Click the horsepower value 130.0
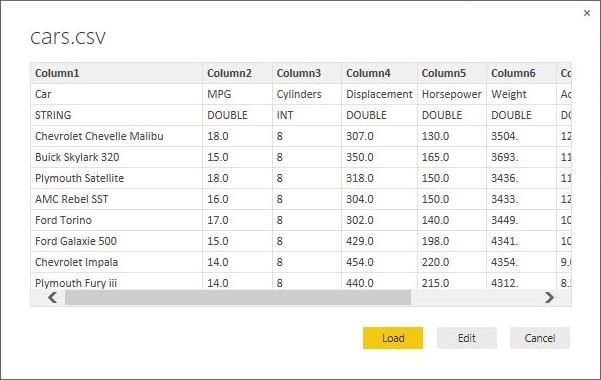This screenshot has height=380, width=601. coord(452,136)
